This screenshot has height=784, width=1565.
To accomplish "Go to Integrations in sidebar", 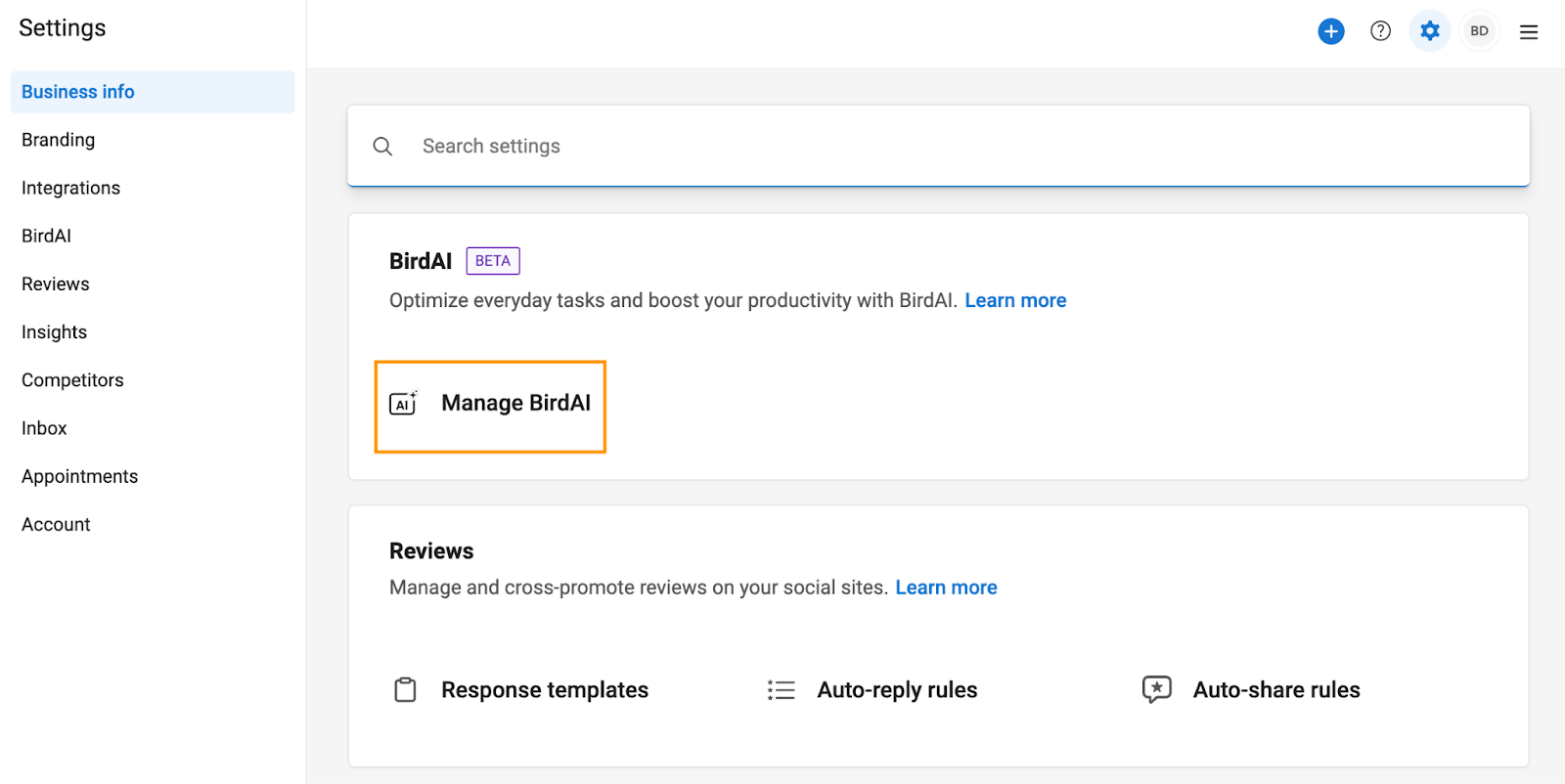I will coord(70,188).
